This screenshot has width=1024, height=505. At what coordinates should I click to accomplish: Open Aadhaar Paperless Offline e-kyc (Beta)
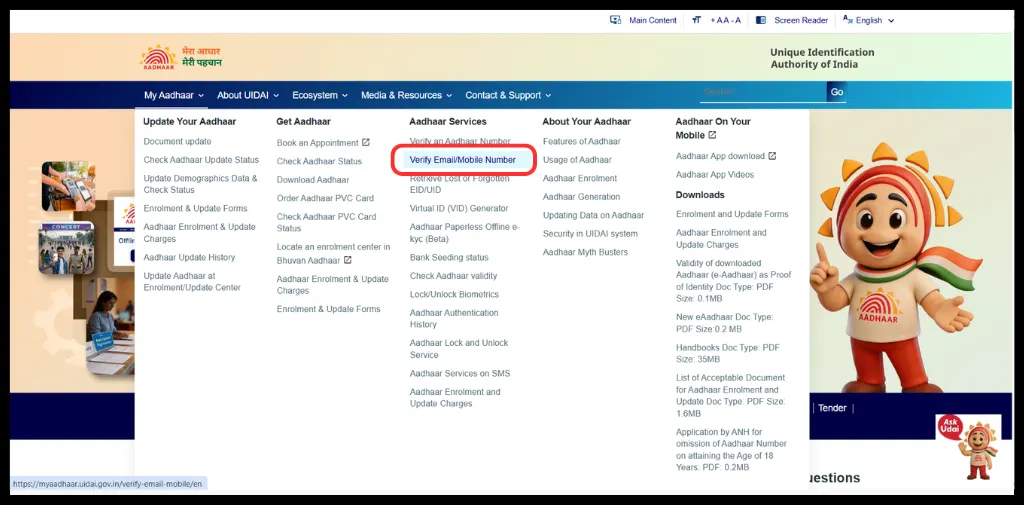coord(464,233)
